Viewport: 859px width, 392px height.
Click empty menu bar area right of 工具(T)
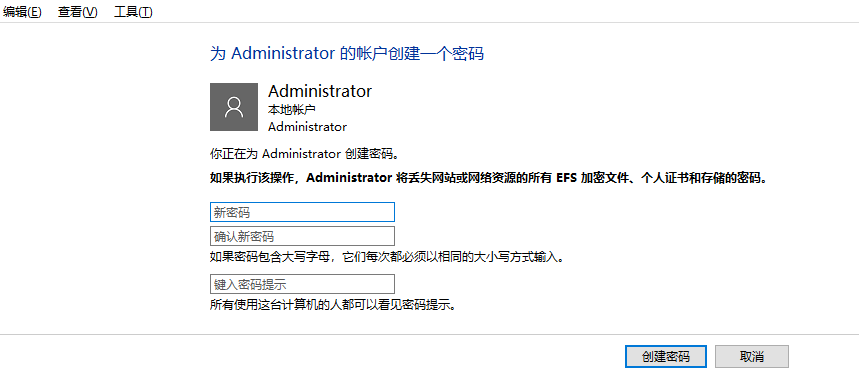(493, 12)
